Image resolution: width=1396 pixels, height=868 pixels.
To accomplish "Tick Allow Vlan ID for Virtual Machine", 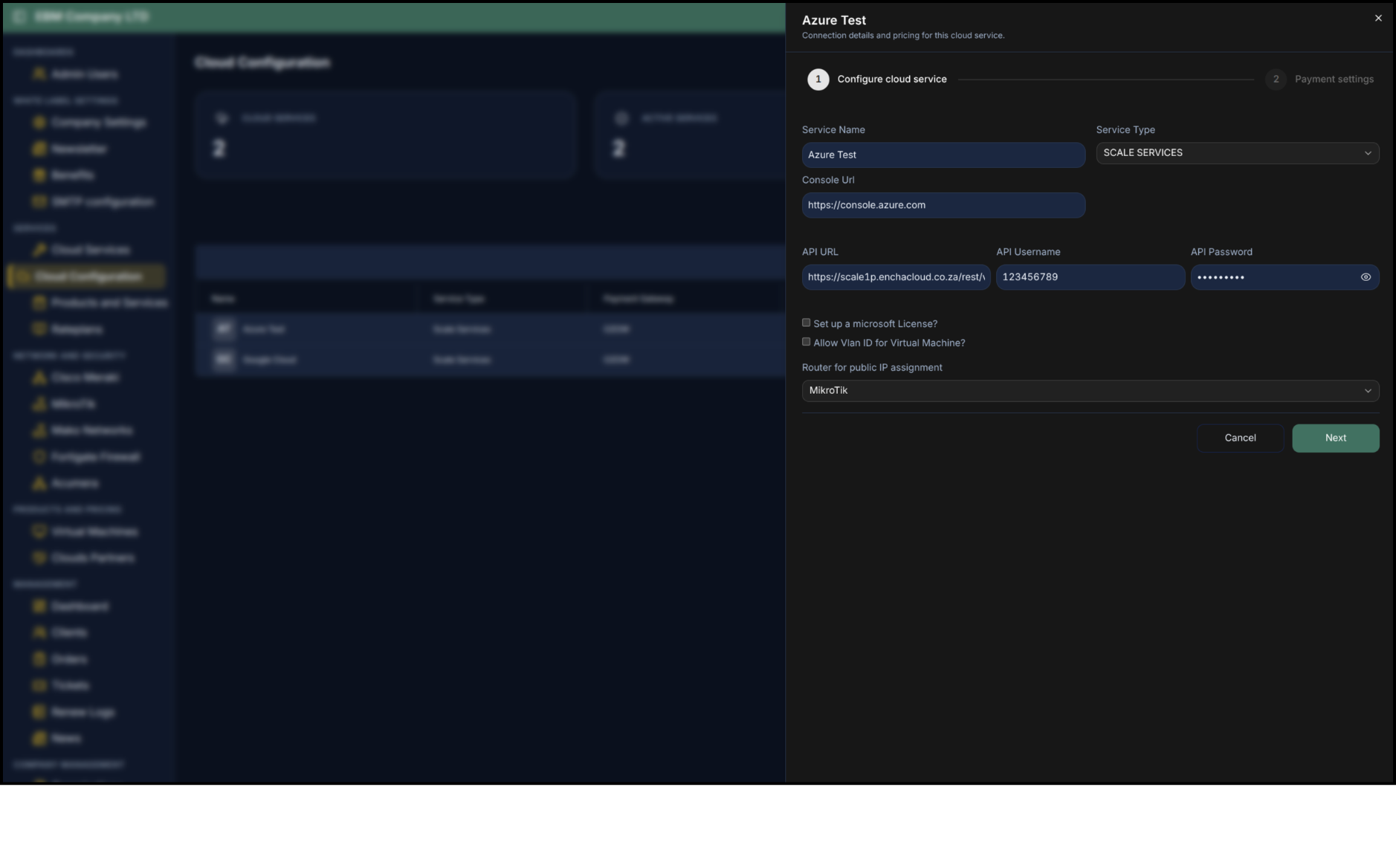I will (x=806, y=343).
